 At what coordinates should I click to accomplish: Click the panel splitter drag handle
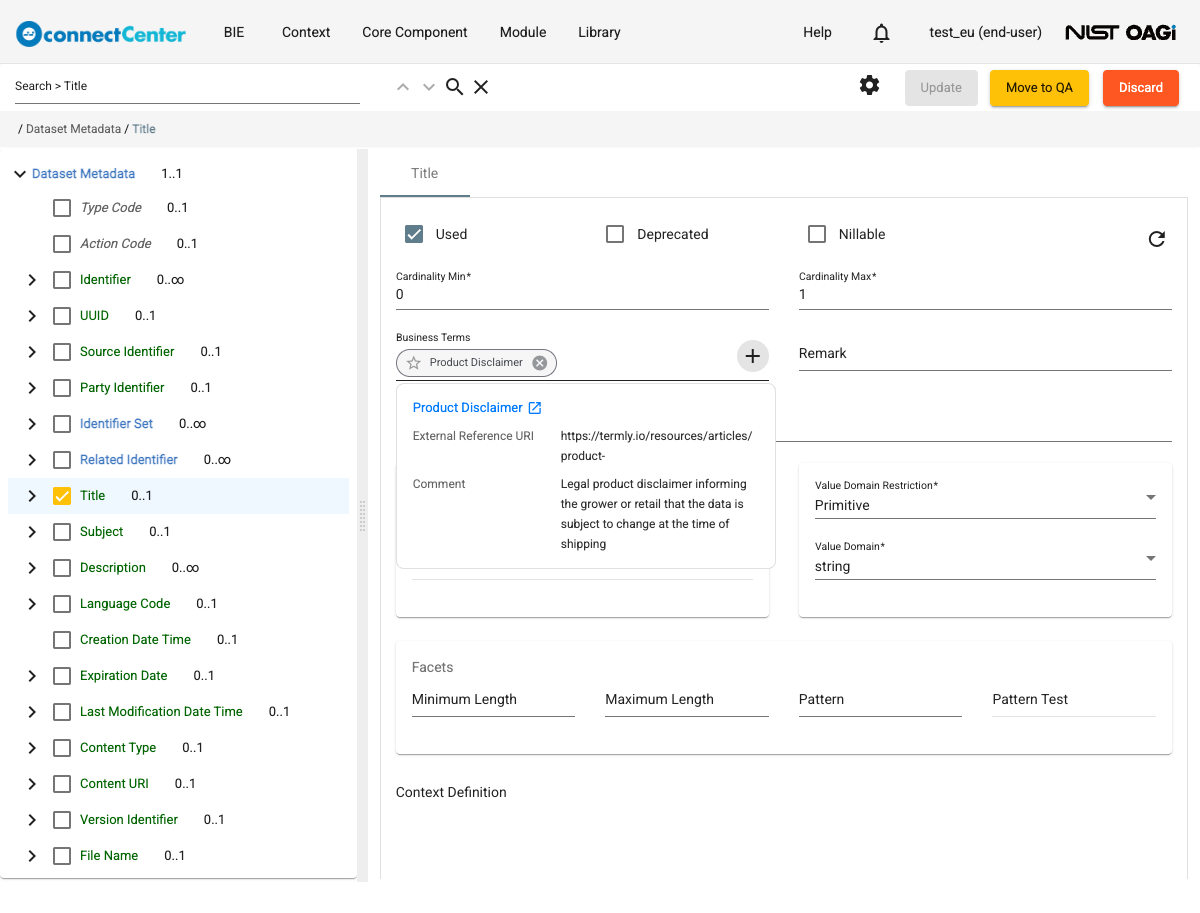click(x=362, y=515)
